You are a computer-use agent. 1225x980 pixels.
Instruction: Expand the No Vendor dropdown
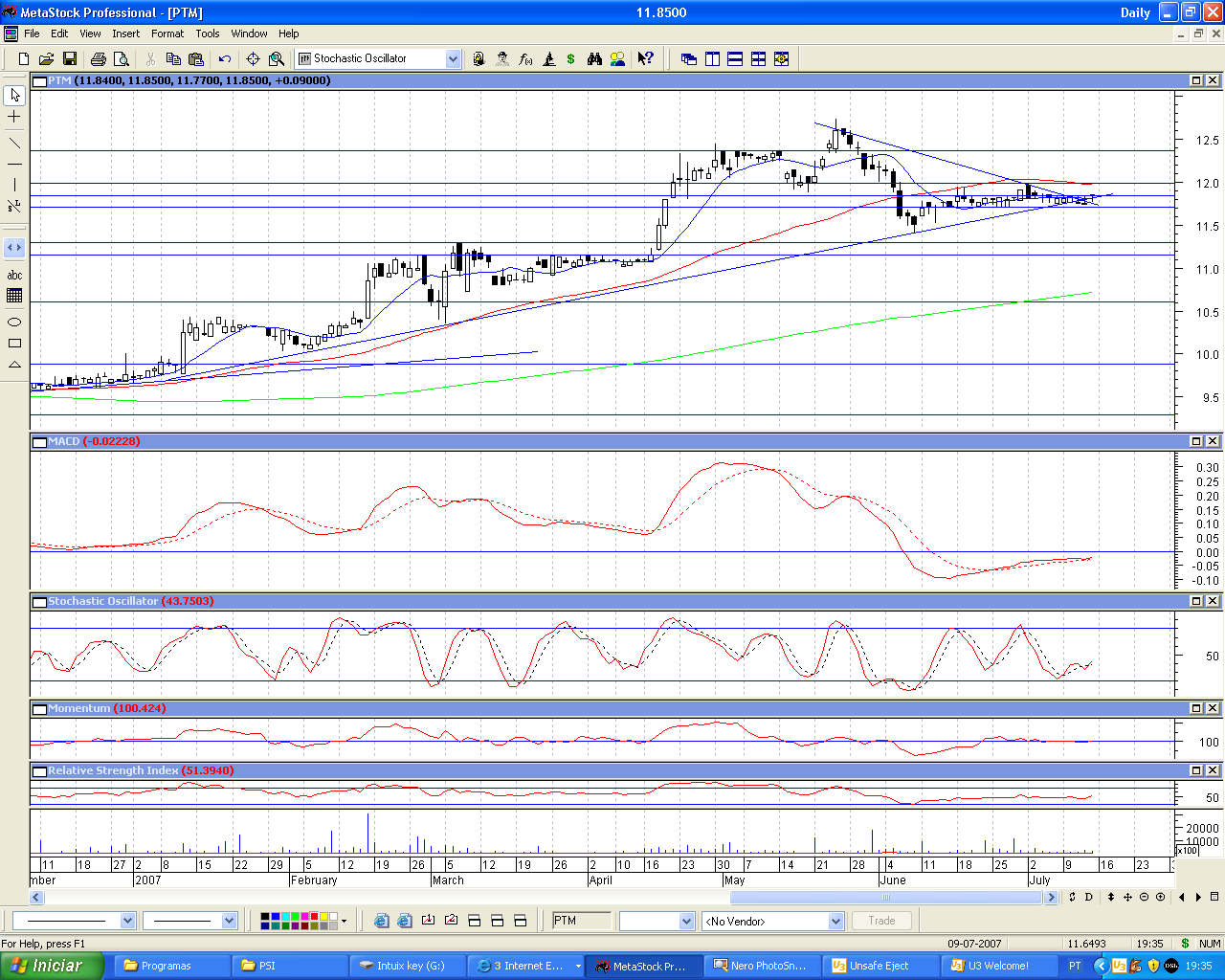[835, 921]
